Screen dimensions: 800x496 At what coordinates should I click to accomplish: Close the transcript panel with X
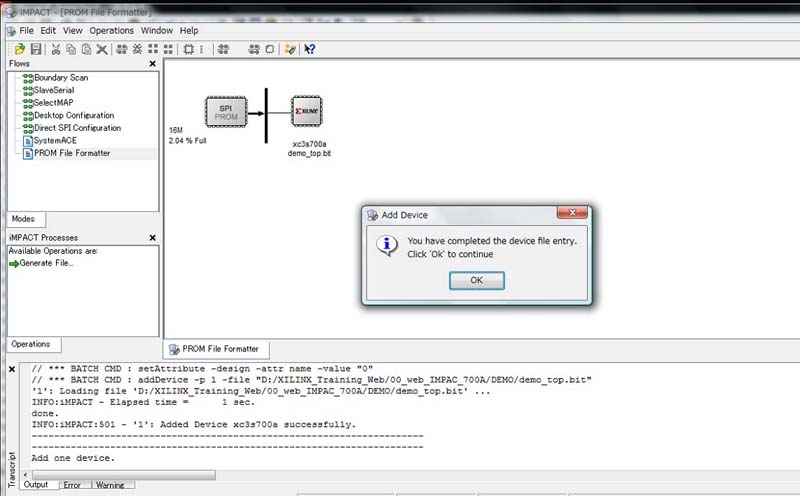(x=12, y=369)
